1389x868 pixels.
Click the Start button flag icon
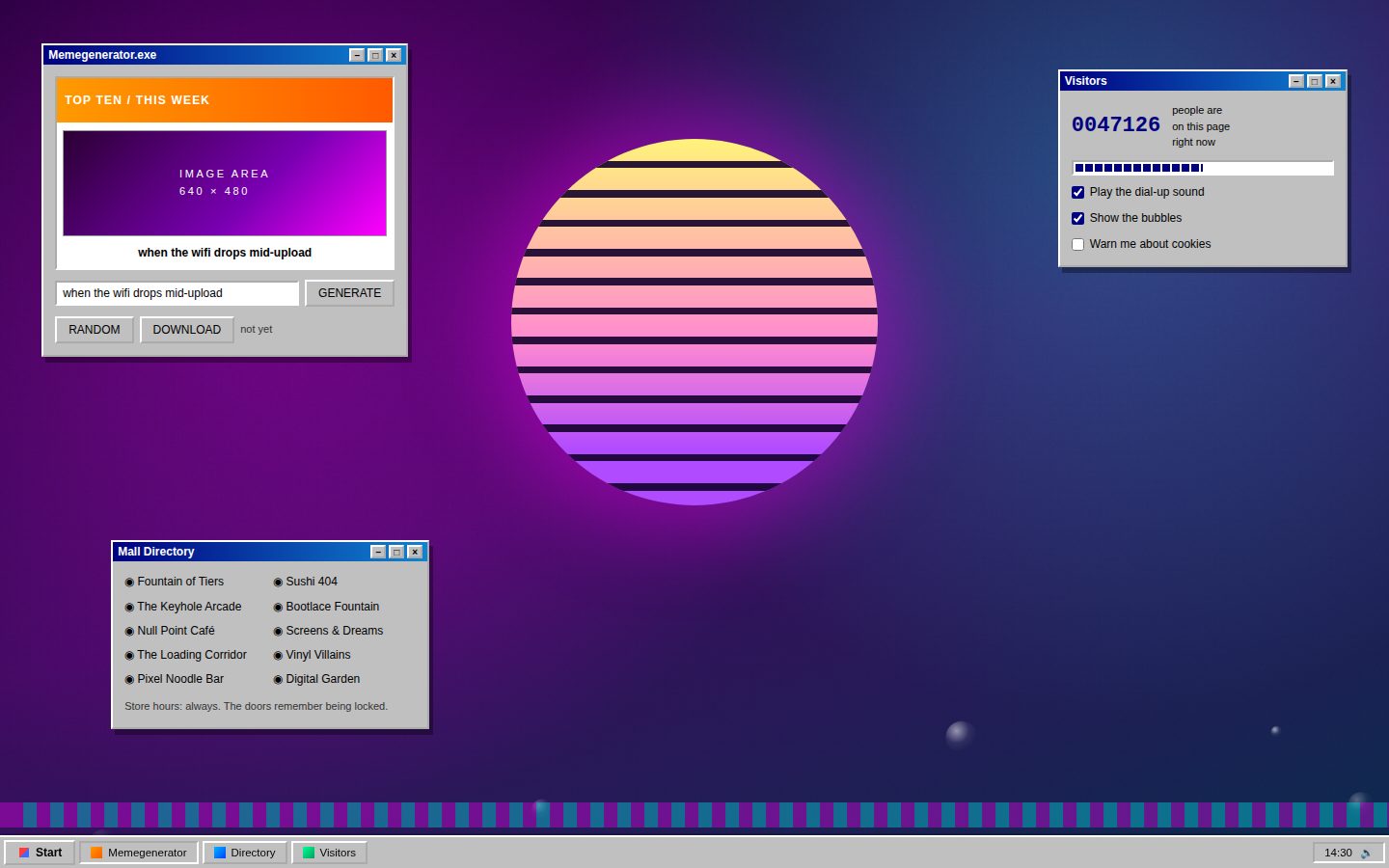coord(24,853)
